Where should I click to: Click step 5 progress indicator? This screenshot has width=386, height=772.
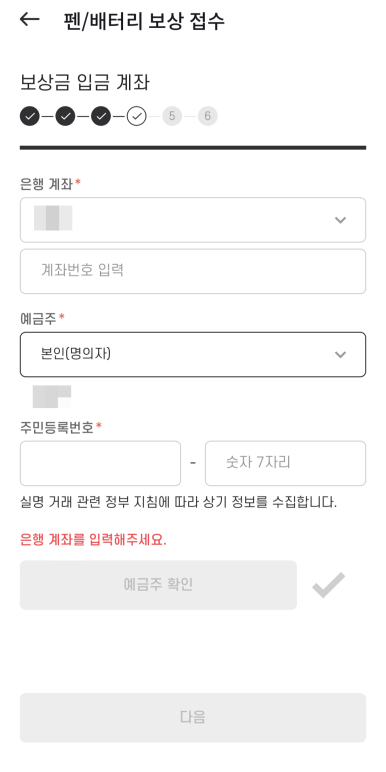(172, 117)
